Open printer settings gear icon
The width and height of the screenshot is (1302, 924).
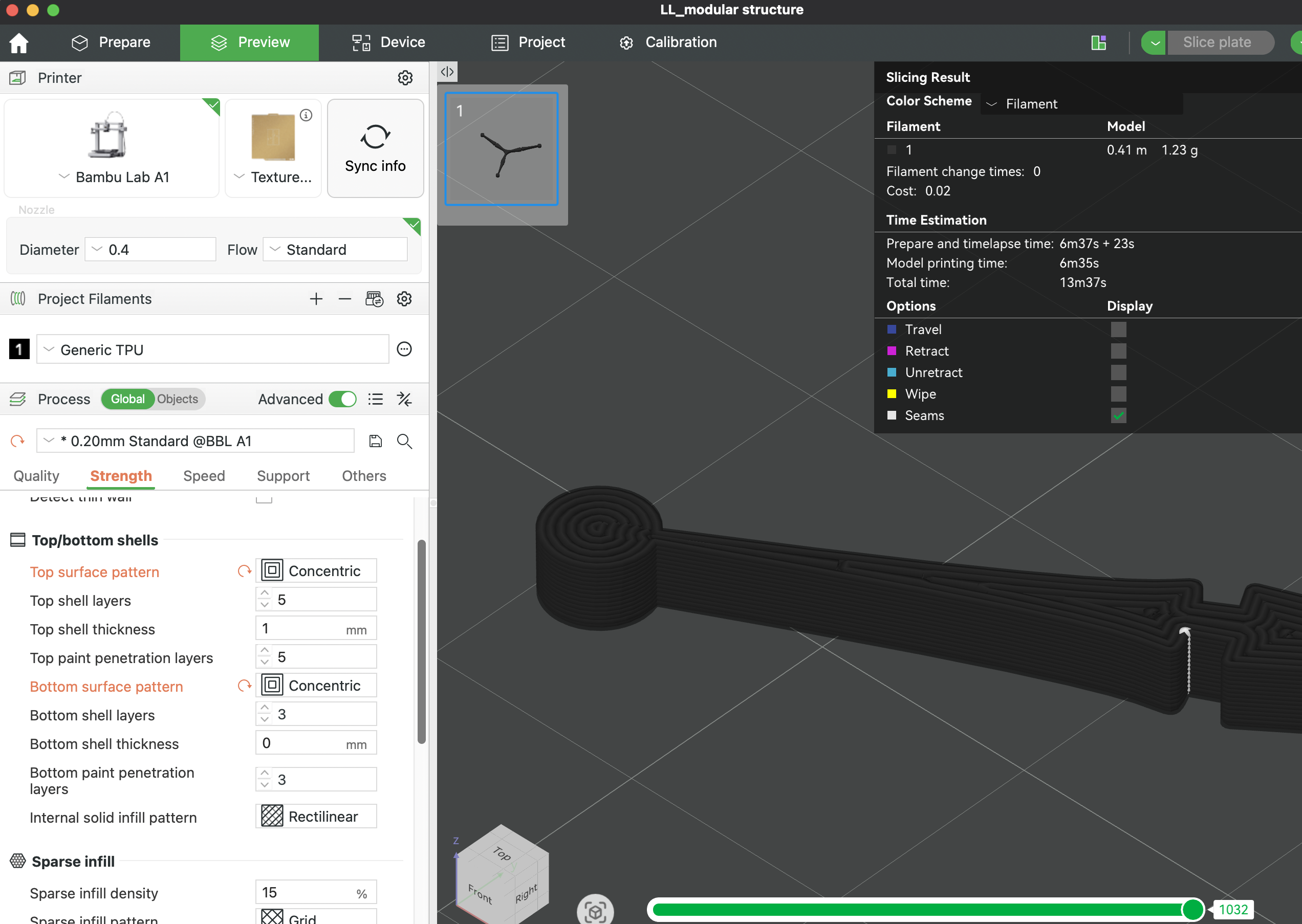(405, 78)
